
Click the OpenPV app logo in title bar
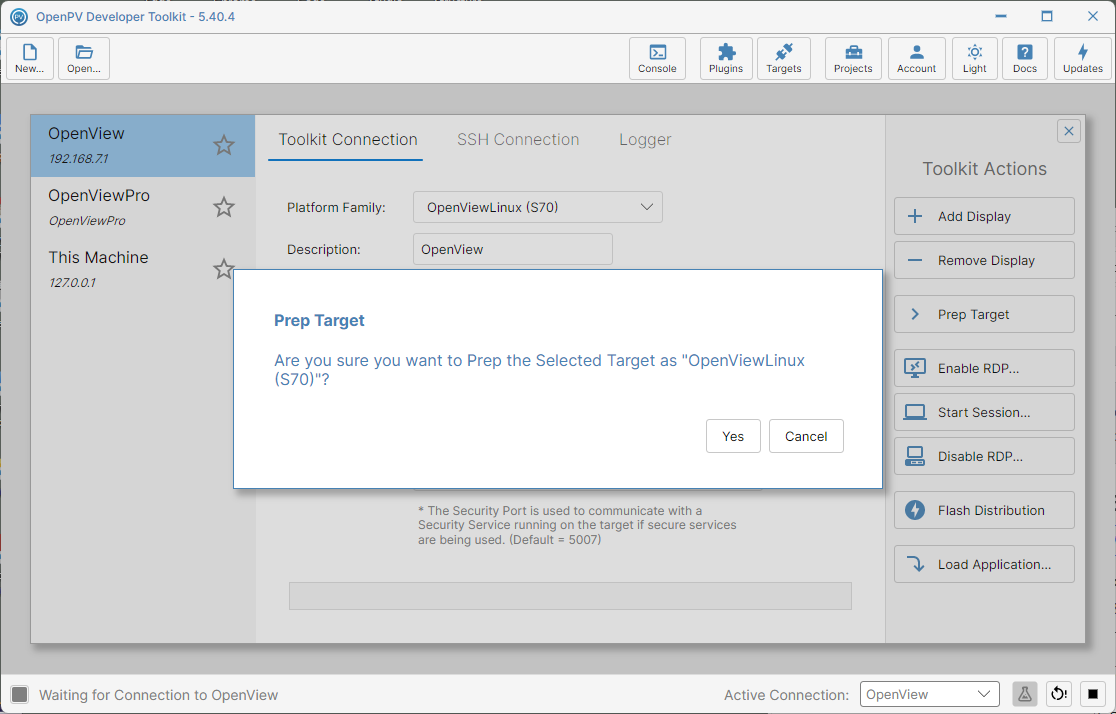(19, 16)
